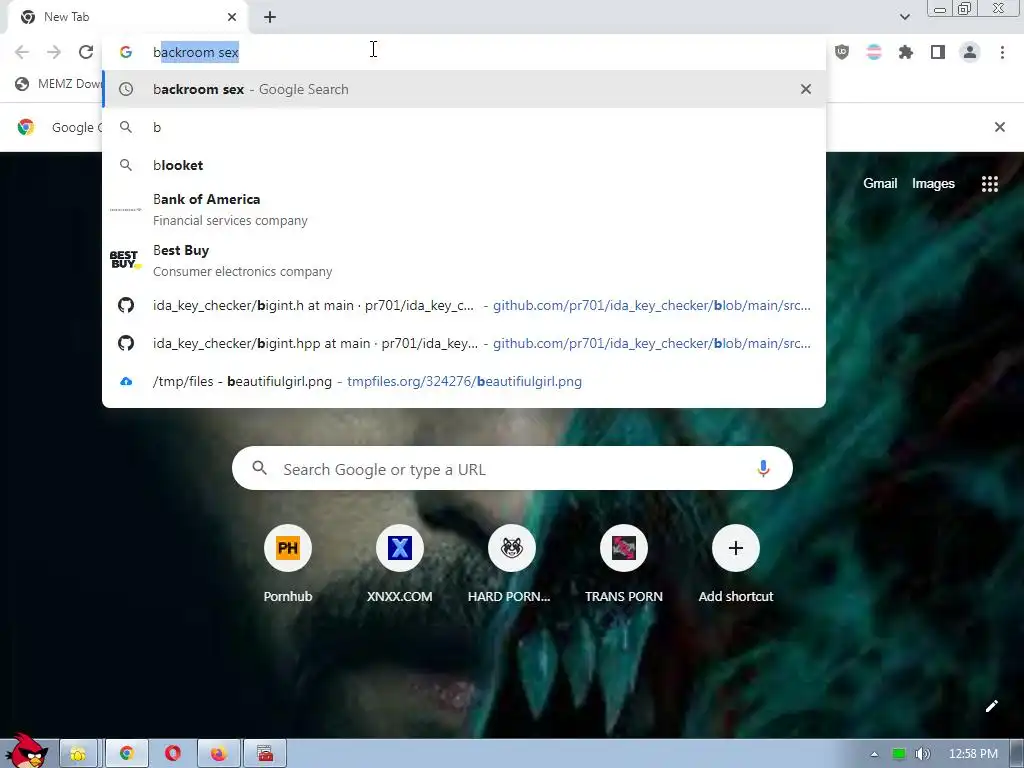The width and height of the screenshot is (1024, 768).
Task: Open the Extensions puzzle piece menu
Action: (x=906, y=52)
